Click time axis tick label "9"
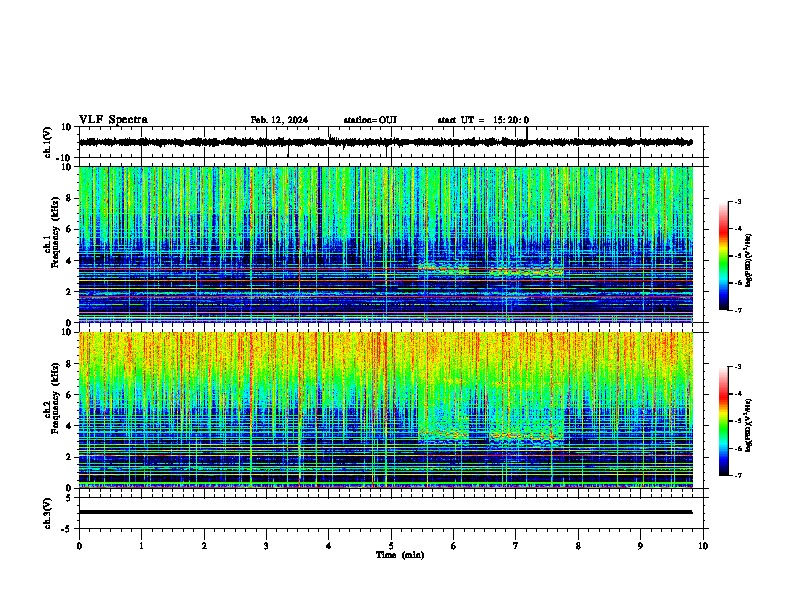The image size is (792, 612). tap(640, 546)
